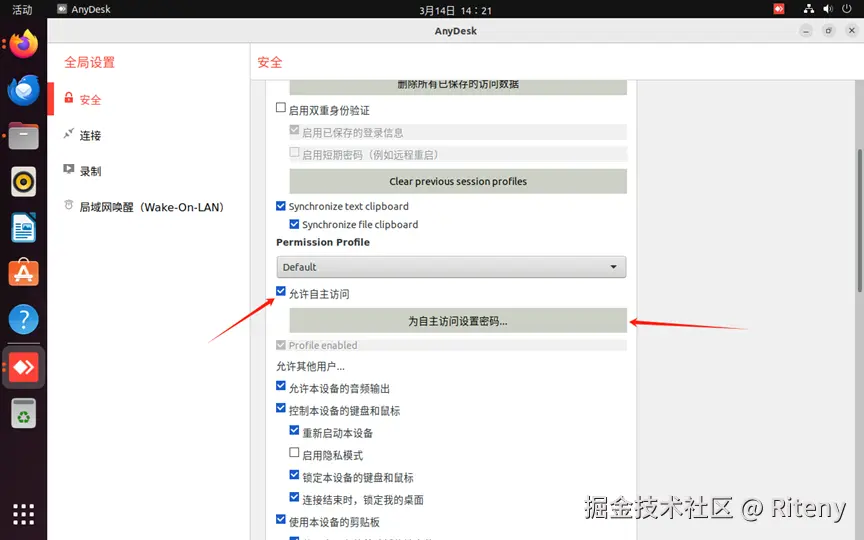Image resolution: width=864 pixels, height=540 pixels.
Task: Click the volume speaker icon in top bar
Action: pos(828,9)
